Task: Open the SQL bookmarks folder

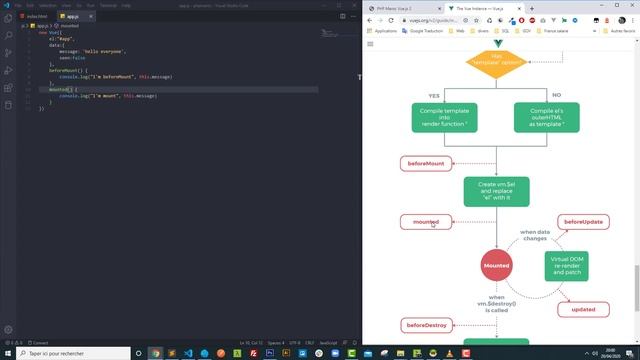Action: [502, 31]
